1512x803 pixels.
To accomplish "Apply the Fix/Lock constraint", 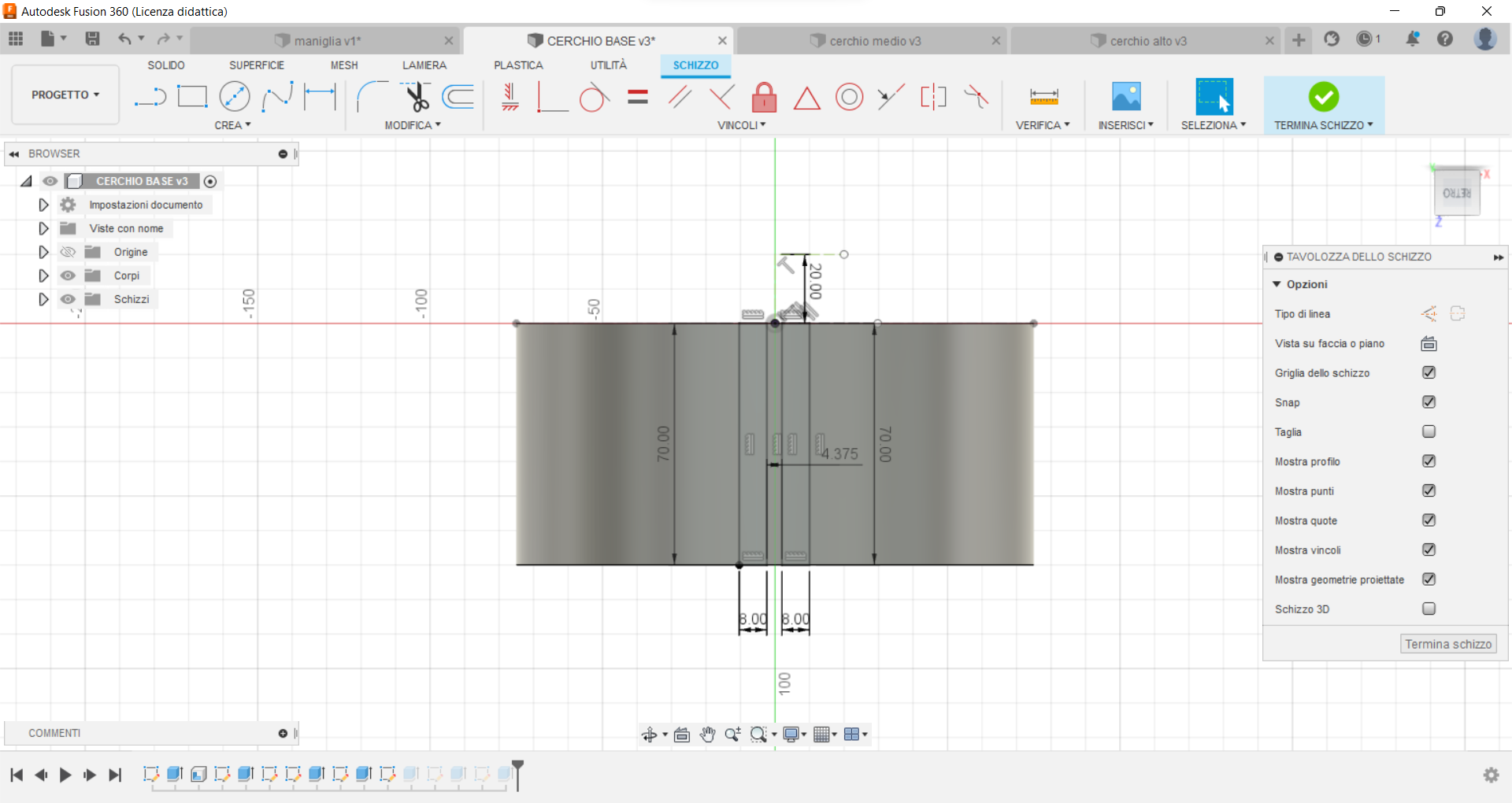I will 764,96.
